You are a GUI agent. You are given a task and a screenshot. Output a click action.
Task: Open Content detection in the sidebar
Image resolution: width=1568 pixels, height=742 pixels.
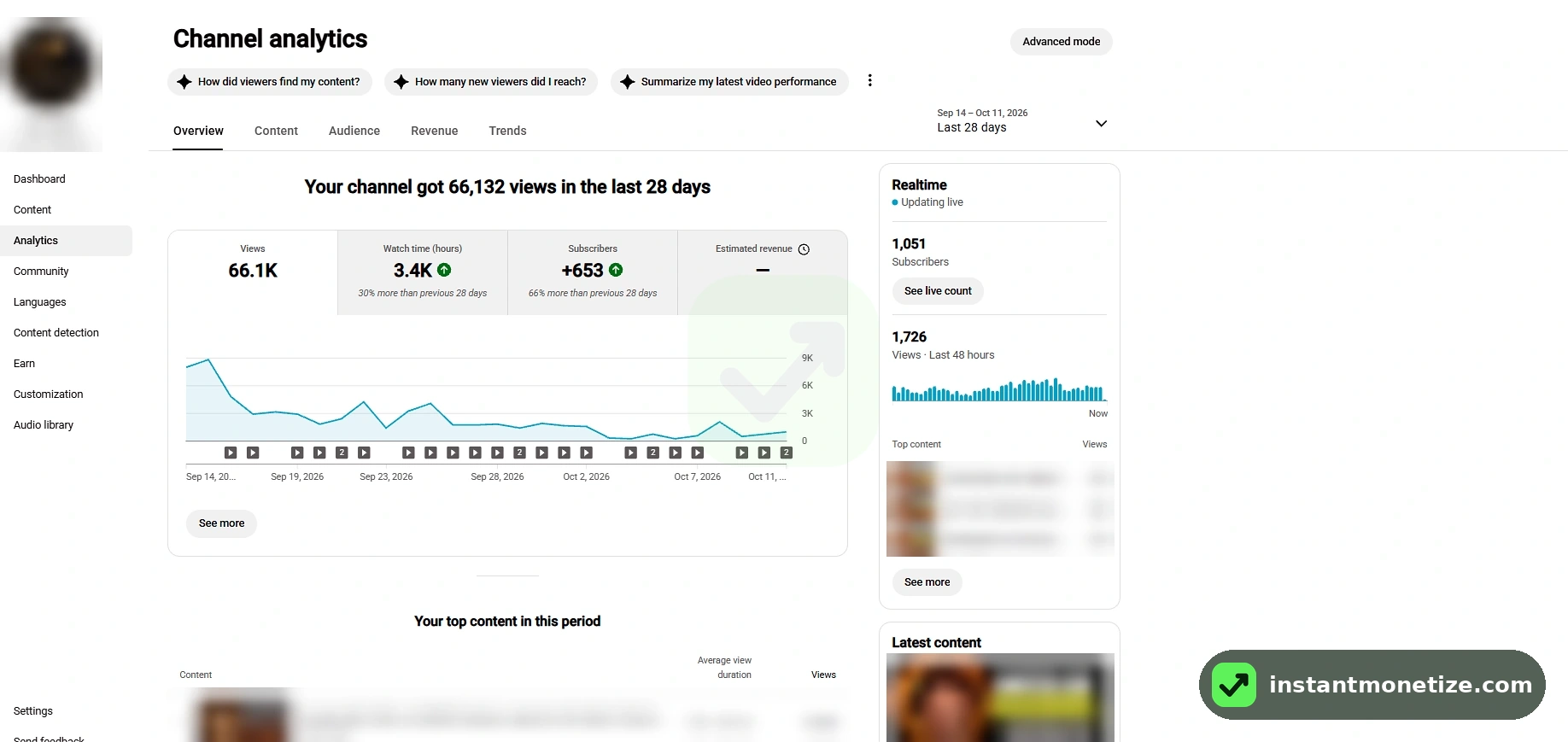coord(67,333)
